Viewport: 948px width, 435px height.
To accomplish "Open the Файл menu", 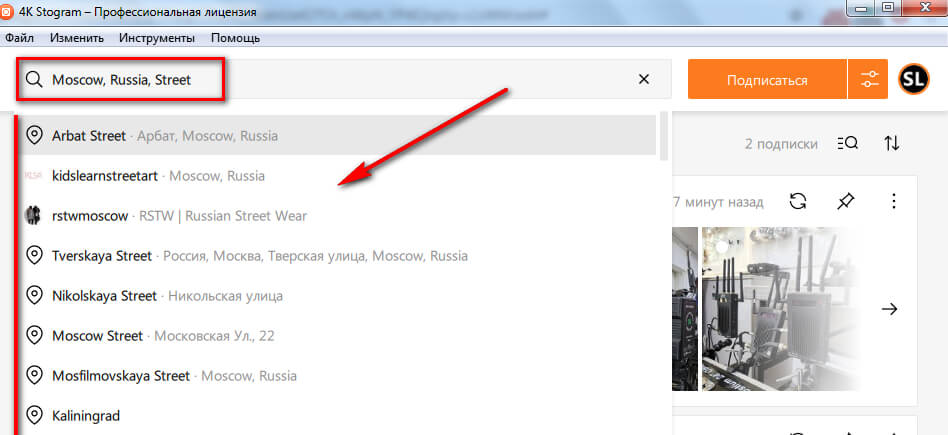I will (x=19, y=38).
